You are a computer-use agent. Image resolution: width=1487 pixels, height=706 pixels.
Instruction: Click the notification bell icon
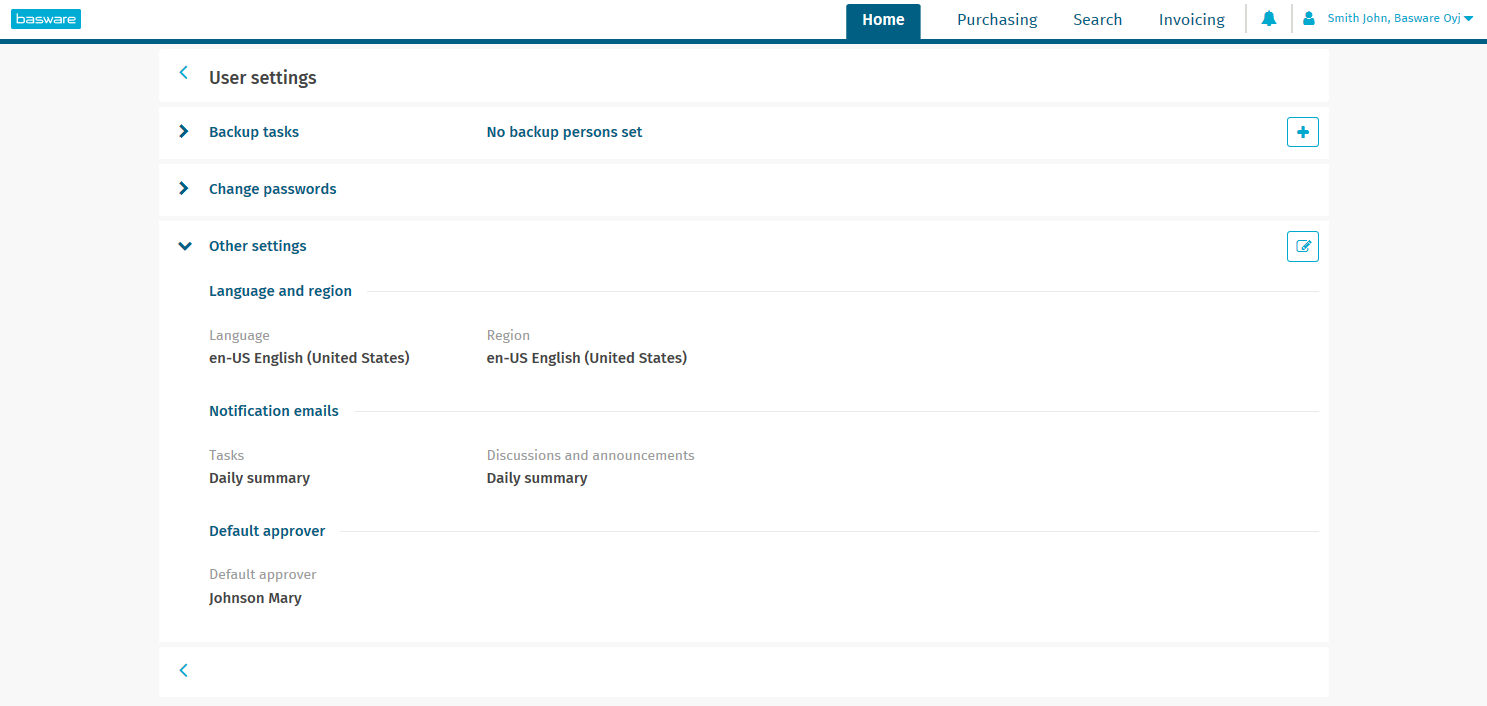point(1268,18)
